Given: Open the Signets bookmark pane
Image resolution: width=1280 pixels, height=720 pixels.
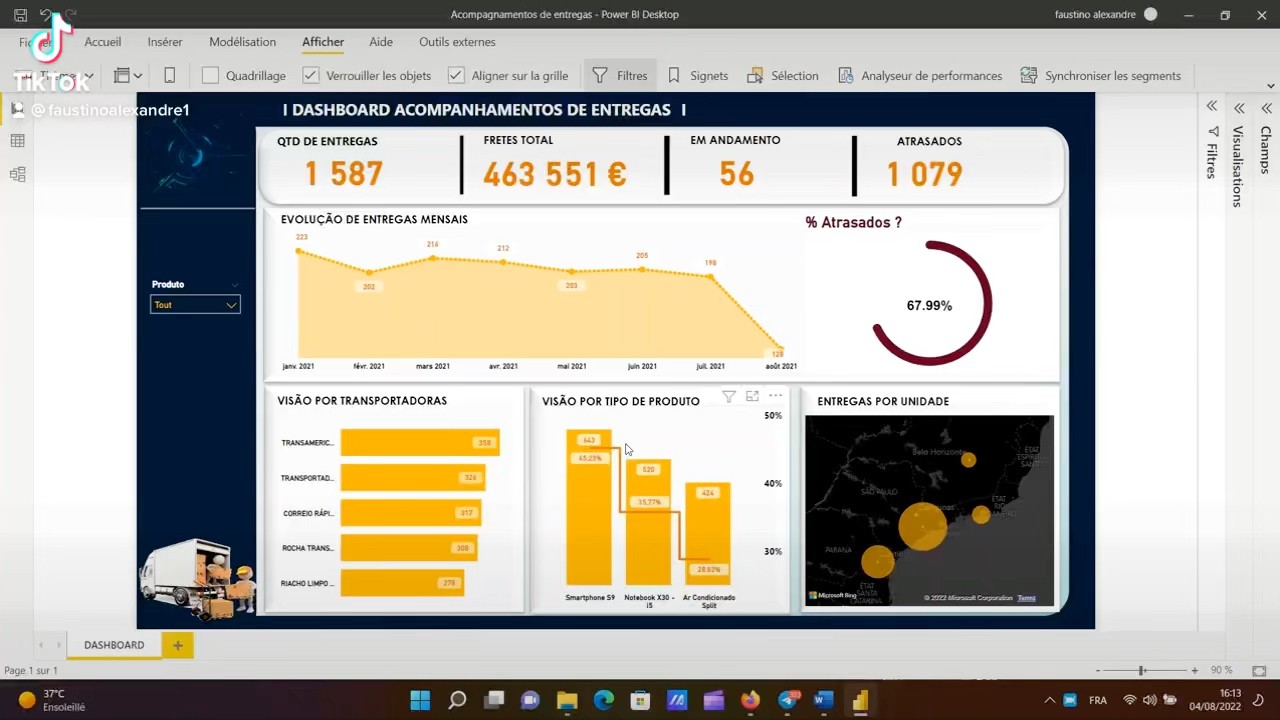Looking at the screenshot, I should (x=674, y=76).
